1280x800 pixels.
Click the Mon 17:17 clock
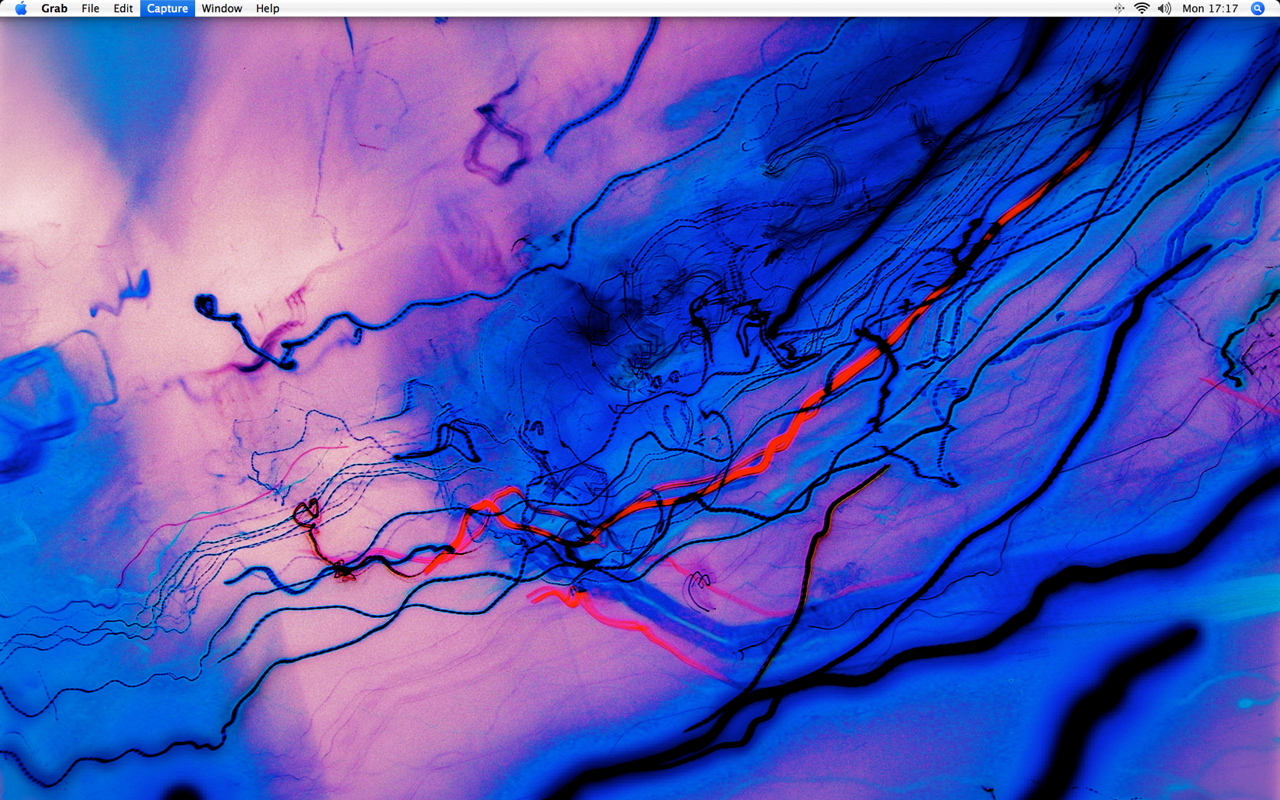pos(1210,8)
